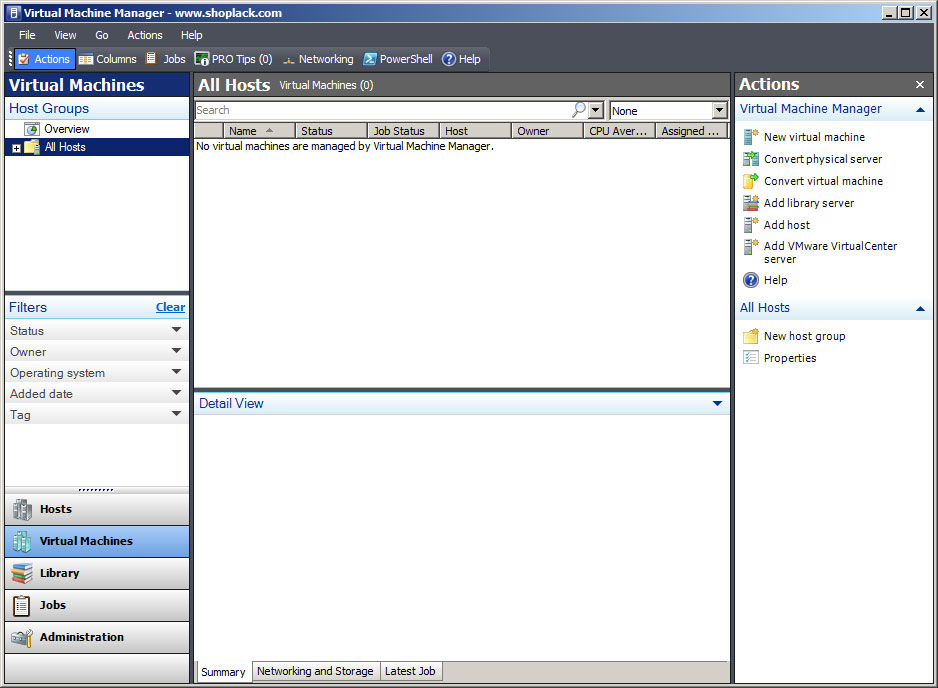Click Convert physical server action icon
The width and height of the screenshot is (938, 688).
coord(751,159)
